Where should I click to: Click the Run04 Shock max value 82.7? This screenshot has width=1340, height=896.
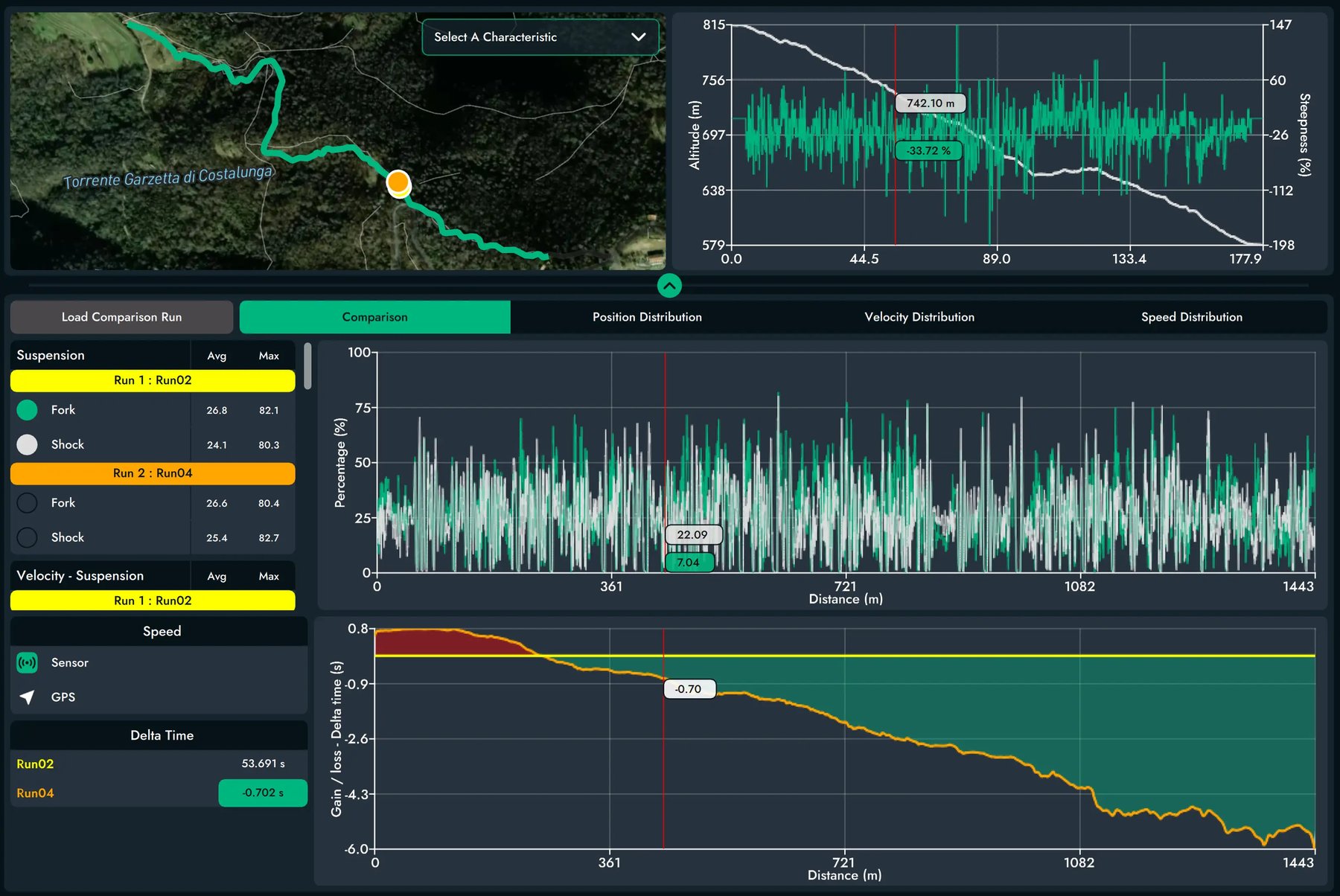pos(269,538)
